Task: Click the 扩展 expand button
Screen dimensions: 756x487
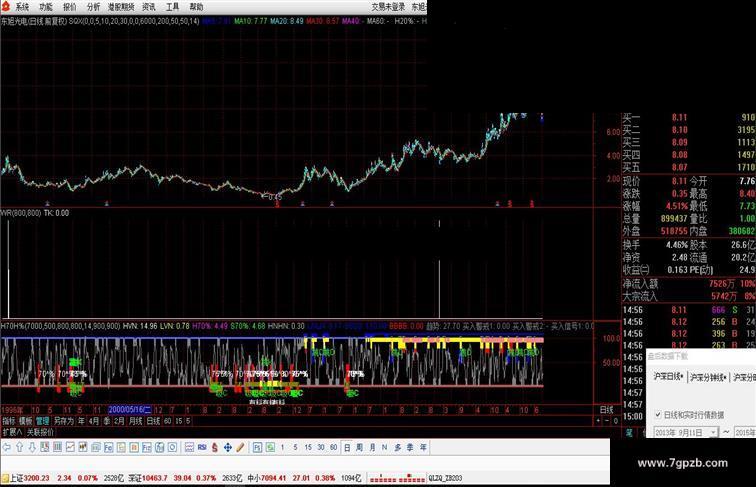Action: click(x=12, y=432)
